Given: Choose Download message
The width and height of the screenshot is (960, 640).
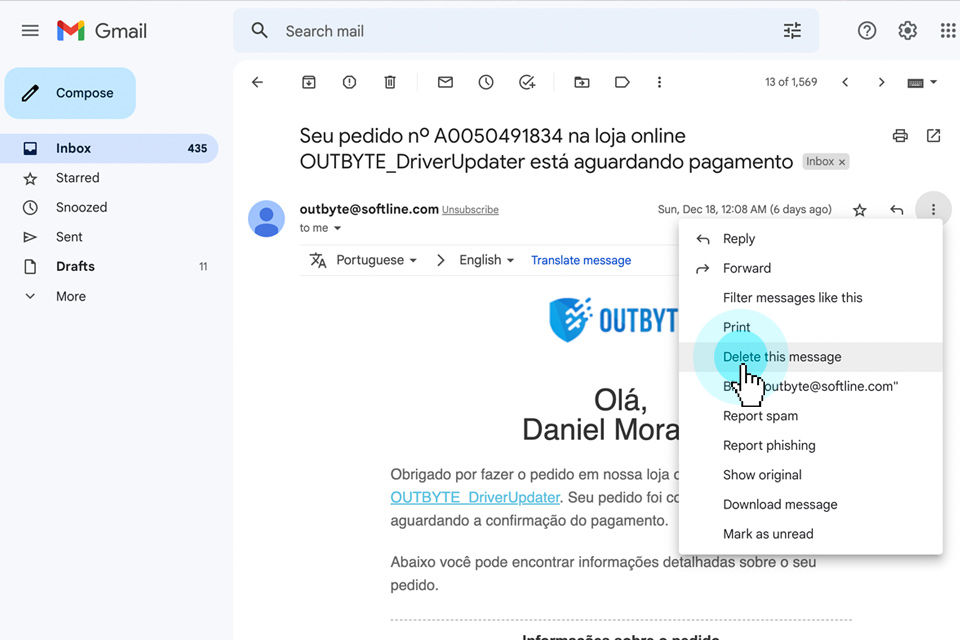Looking at the screenshot, I should point(810,505).
